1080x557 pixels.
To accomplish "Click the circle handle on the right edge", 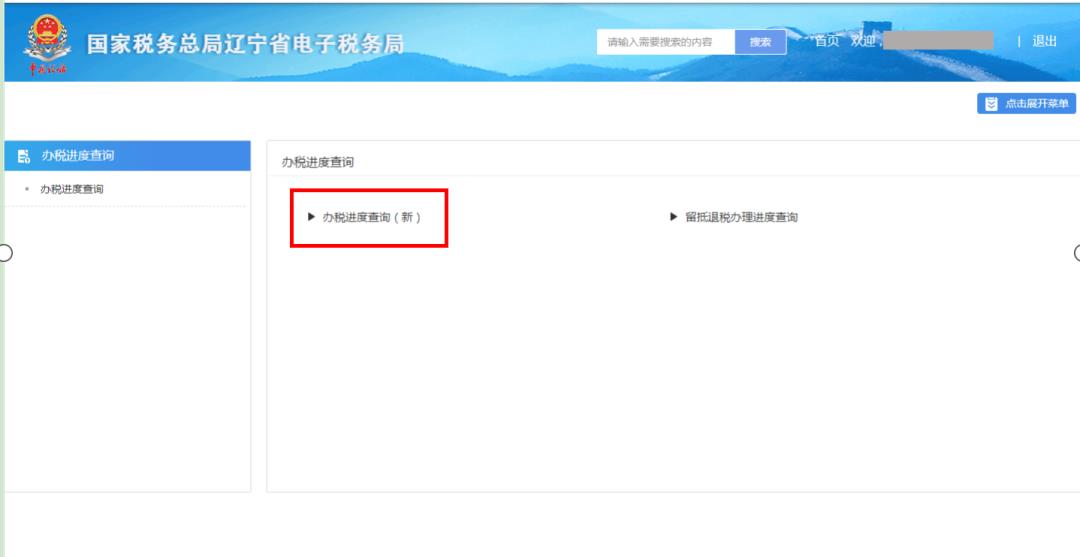I will point(1077,252).
